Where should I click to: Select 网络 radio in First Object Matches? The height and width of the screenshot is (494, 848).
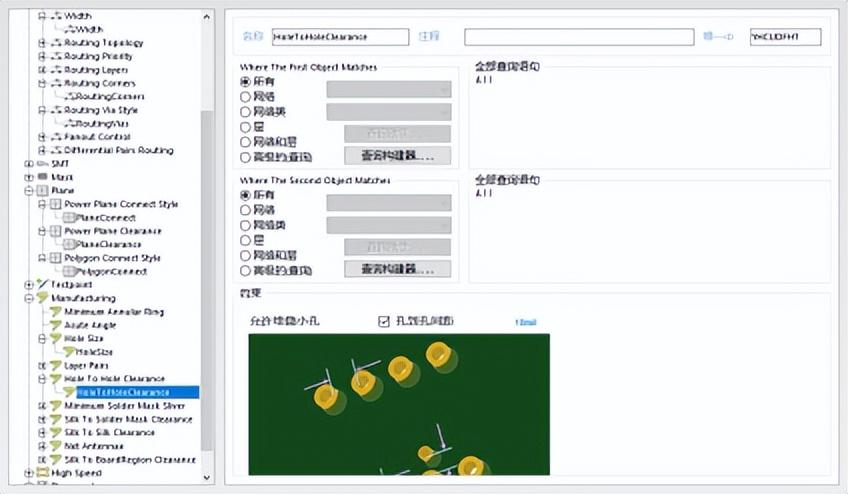point(246,97)
